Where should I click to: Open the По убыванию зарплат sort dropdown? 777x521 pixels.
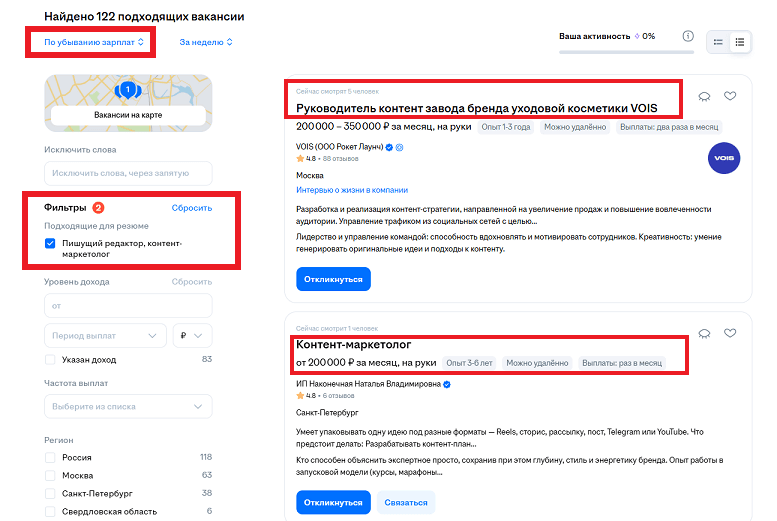tap(95, 42)
